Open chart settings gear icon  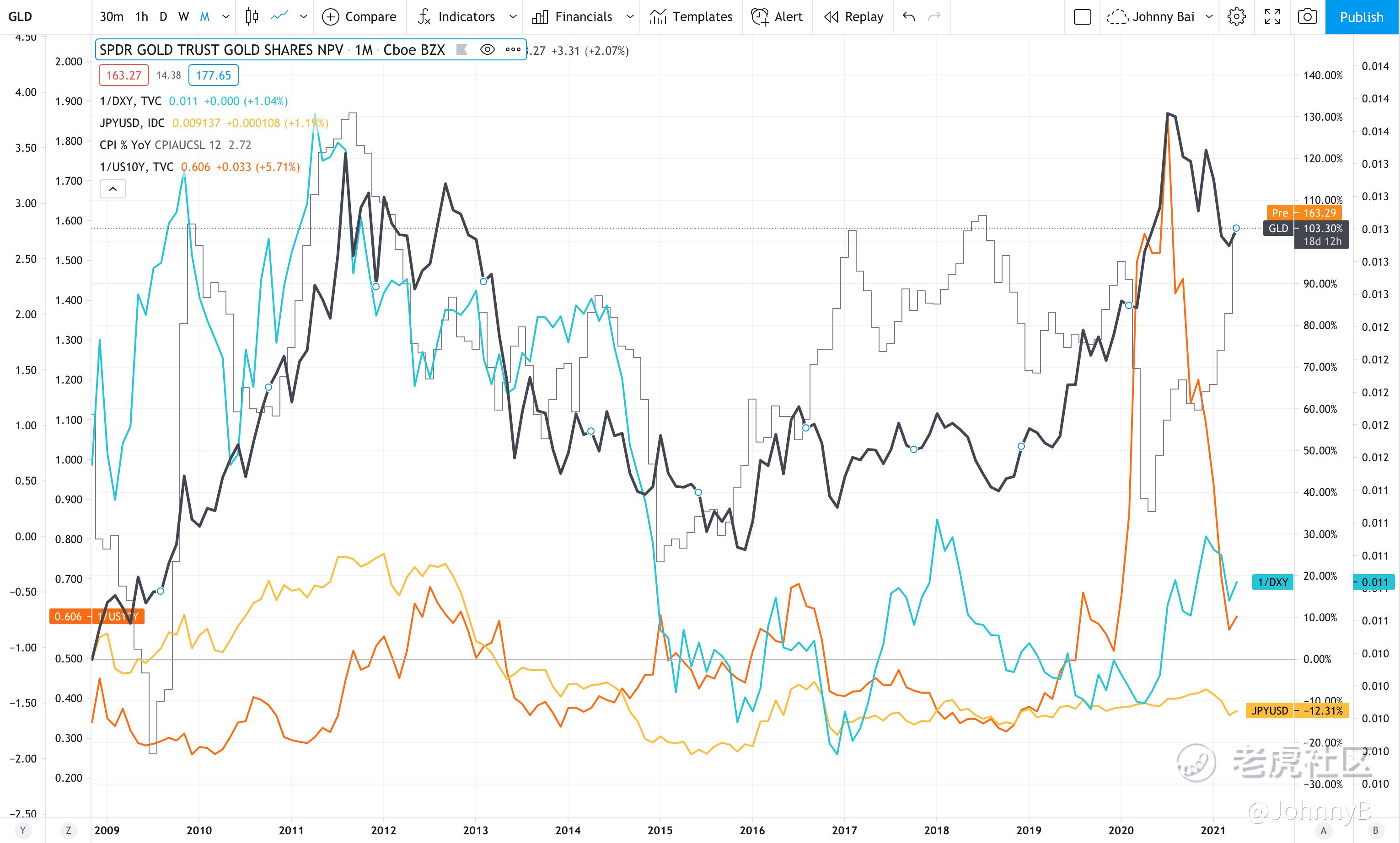[1236, 16]
